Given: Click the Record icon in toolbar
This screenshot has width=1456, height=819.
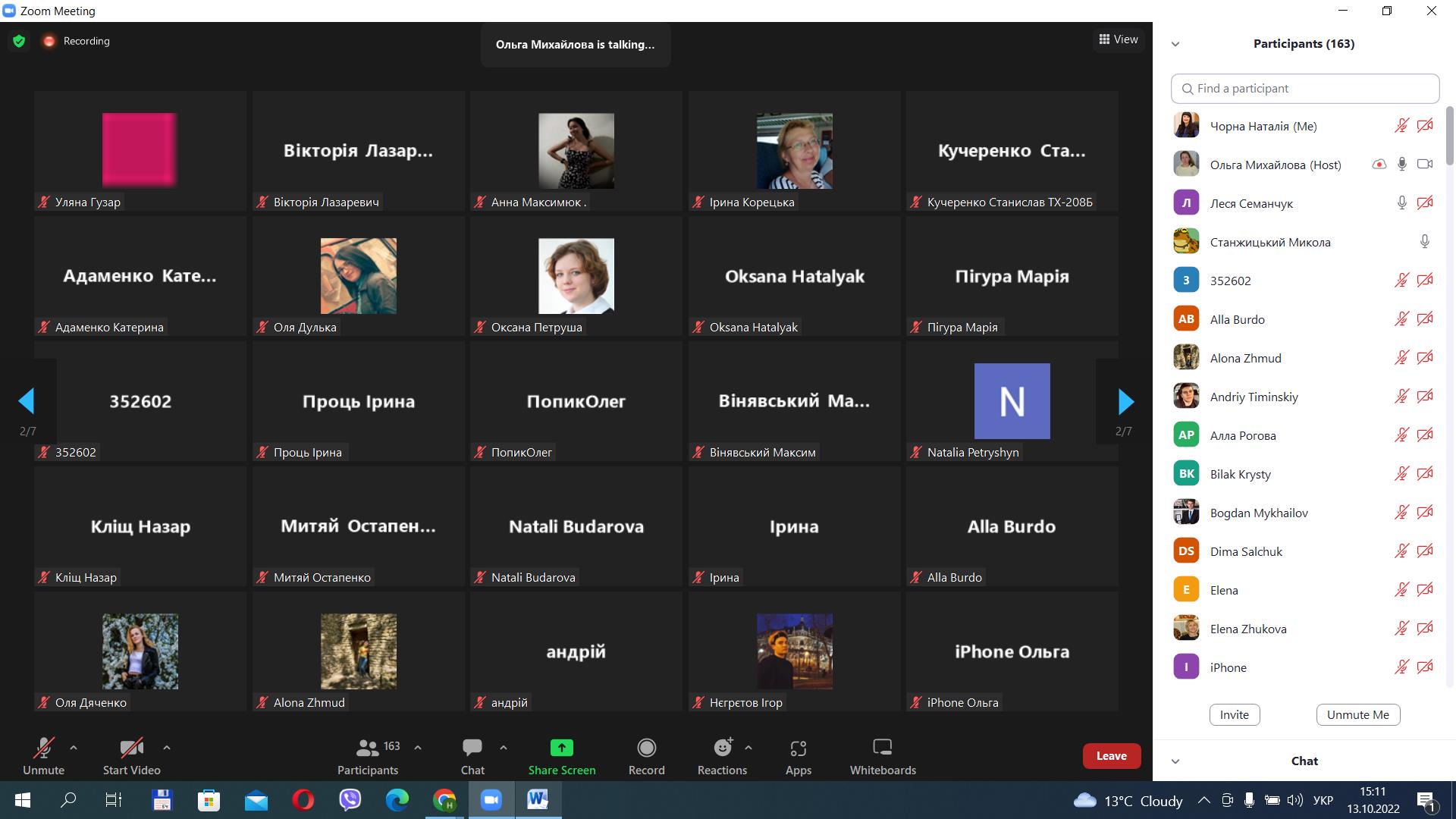Looking at the screenshot, I should point(646,748).
